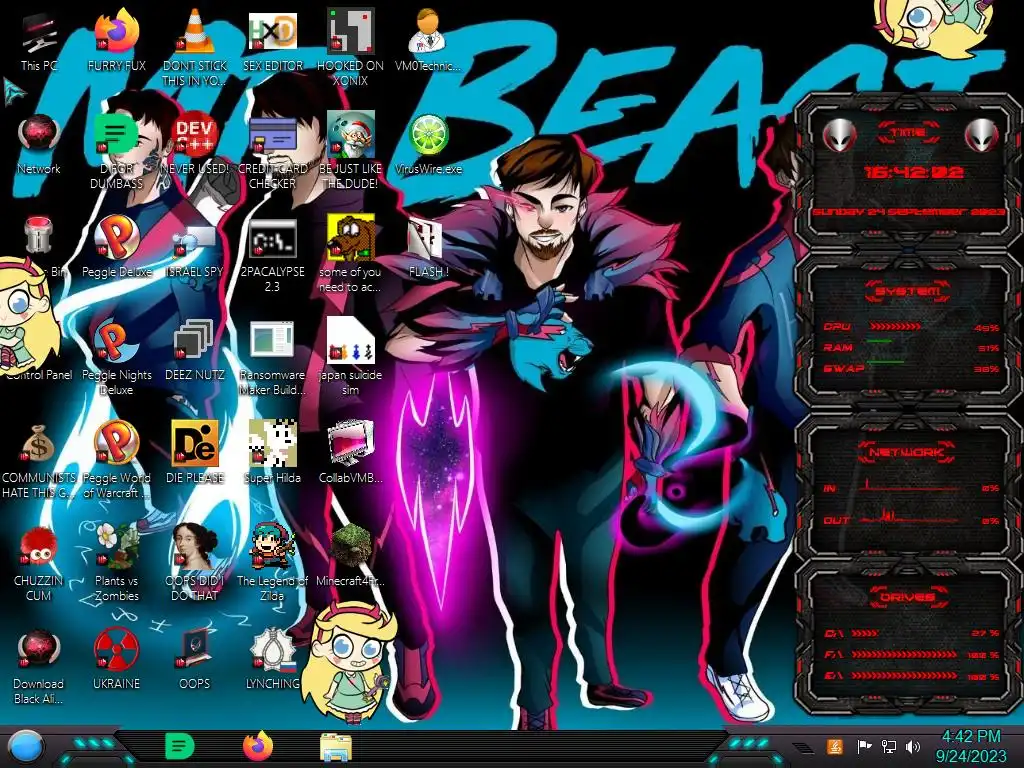Open the Plants vs Zombies shortcut
1024x768 pixels.
pyautogui.click(x=116, y=563)
